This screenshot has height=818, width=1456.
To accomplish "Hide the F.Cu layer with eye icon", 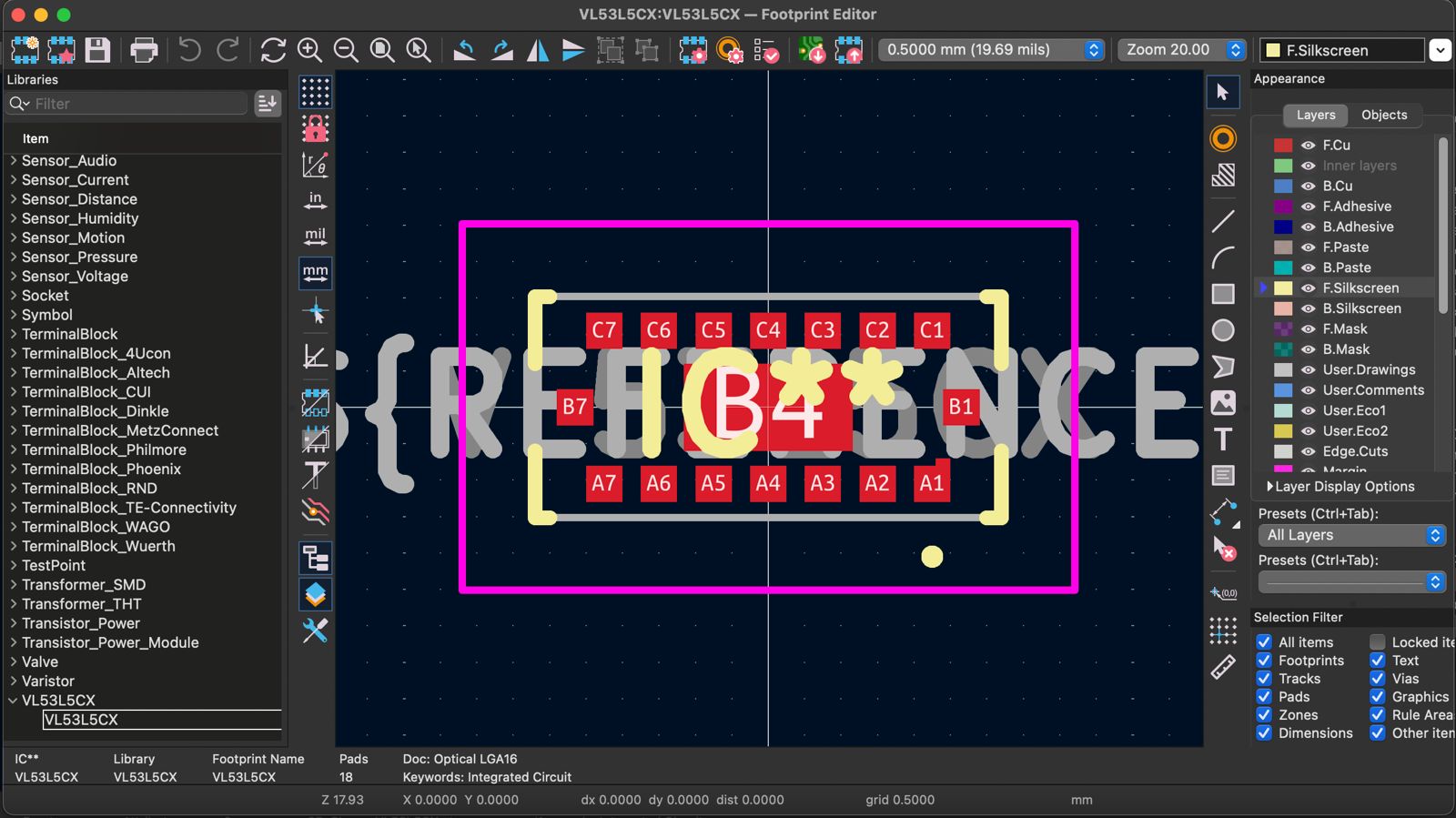I will click(x=1308, y=145).
